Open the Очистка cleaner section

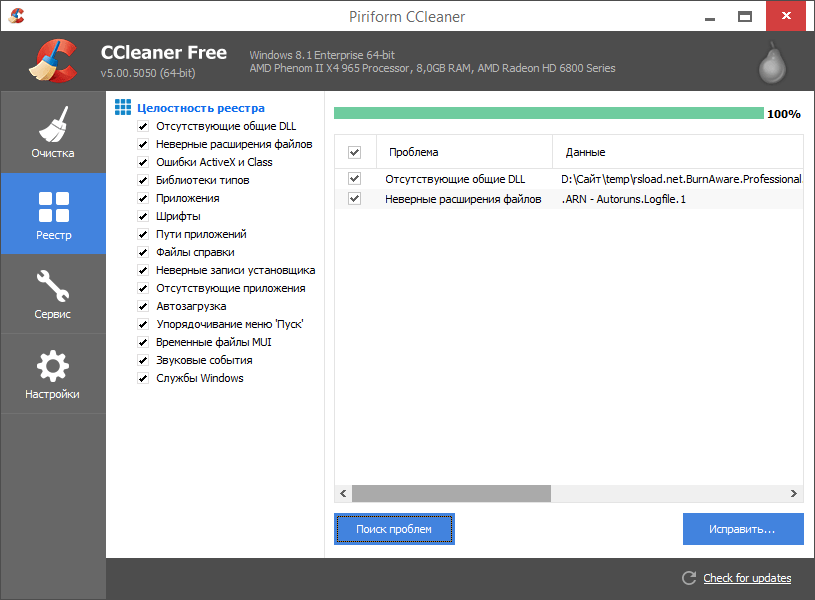(x=52, y=132)
